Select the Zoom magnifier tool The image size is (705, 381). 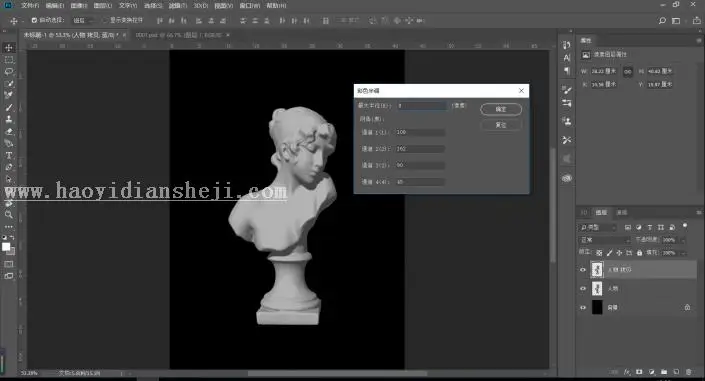(x=9, y=215)
